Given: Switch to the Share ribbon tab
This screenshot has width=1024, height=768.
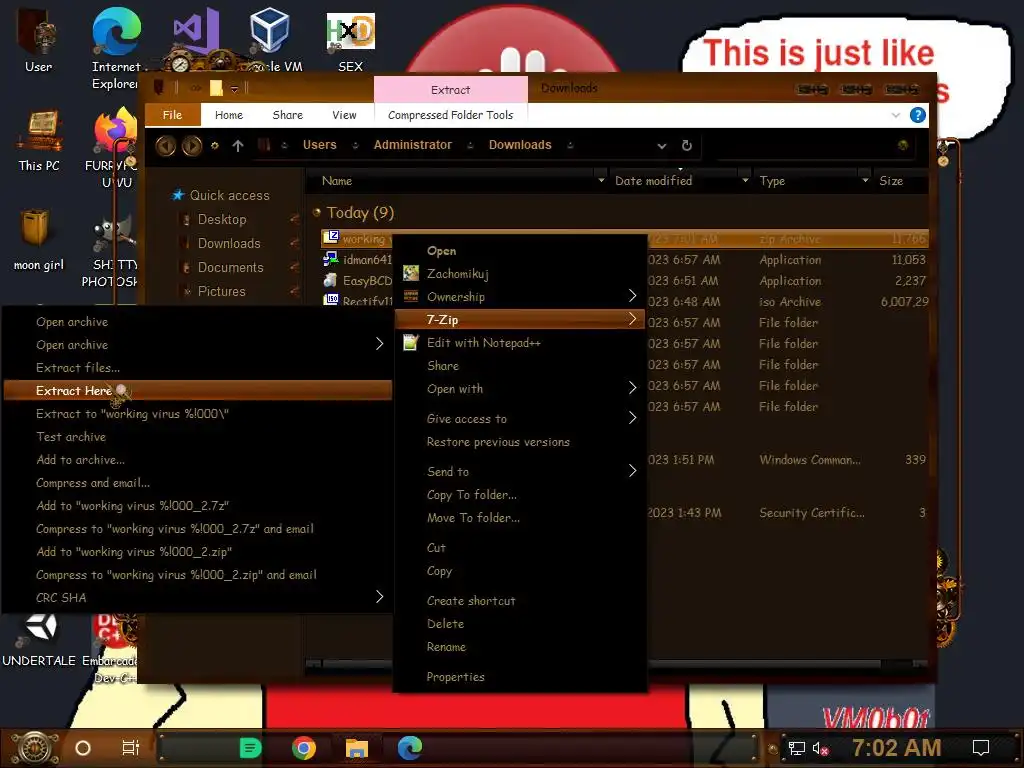Looking at the screenshot, I should coord(287,115).
